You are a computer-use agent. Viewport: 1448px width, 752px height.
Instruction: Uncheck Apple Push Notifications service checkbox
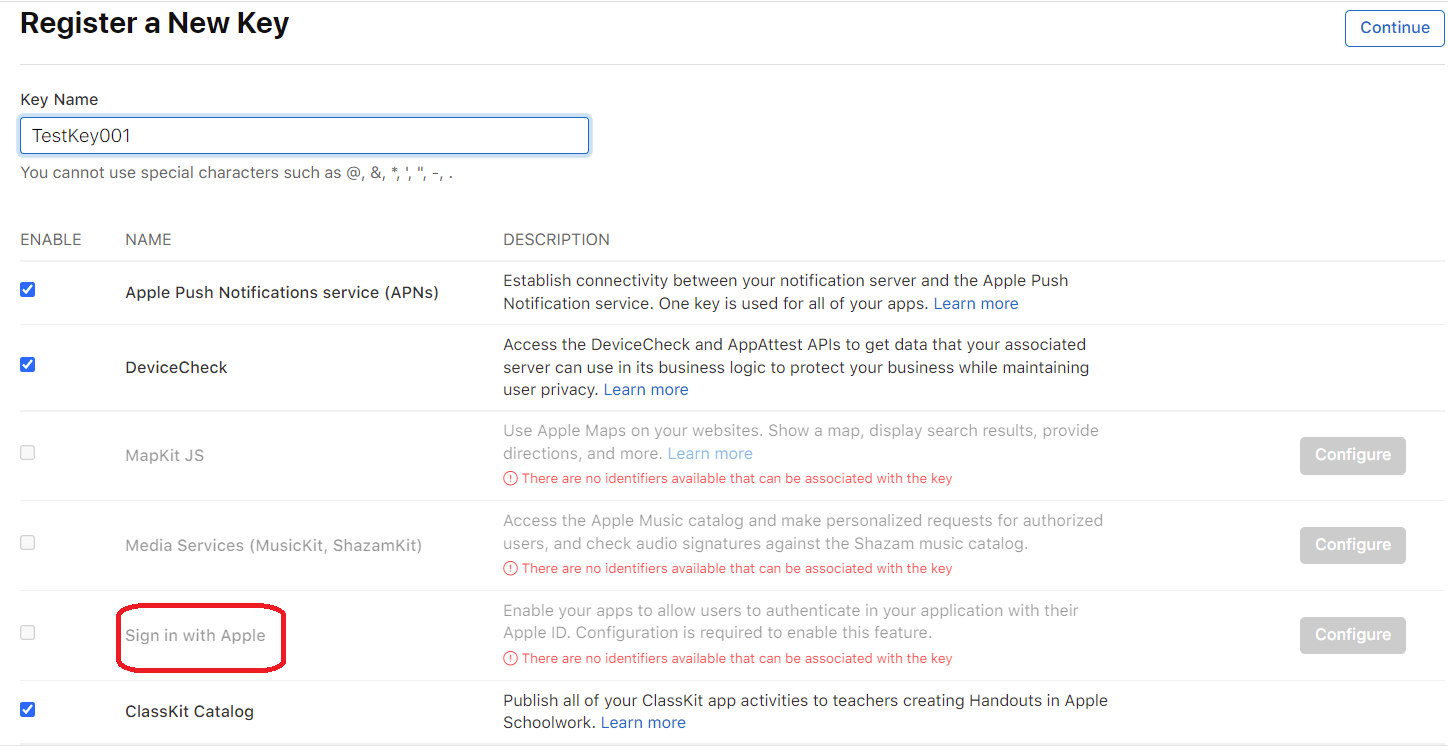[28, 290]
